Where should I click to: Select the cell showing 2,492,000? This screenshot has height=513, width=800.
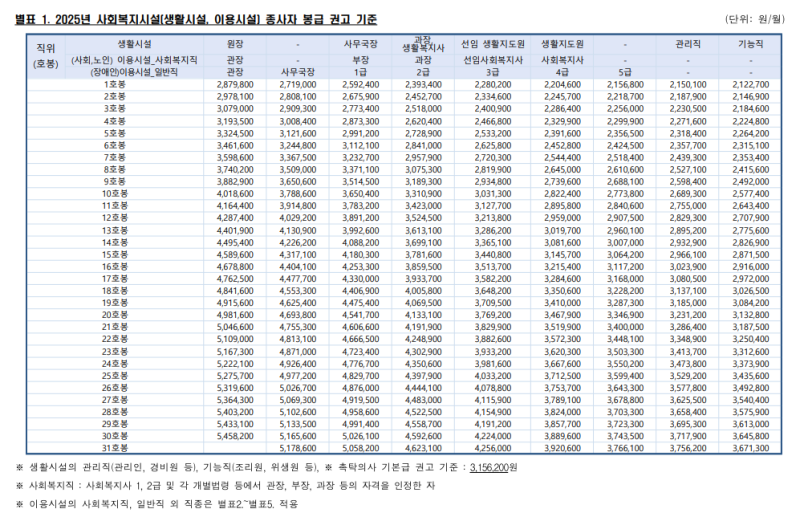[x=750, y=182]
